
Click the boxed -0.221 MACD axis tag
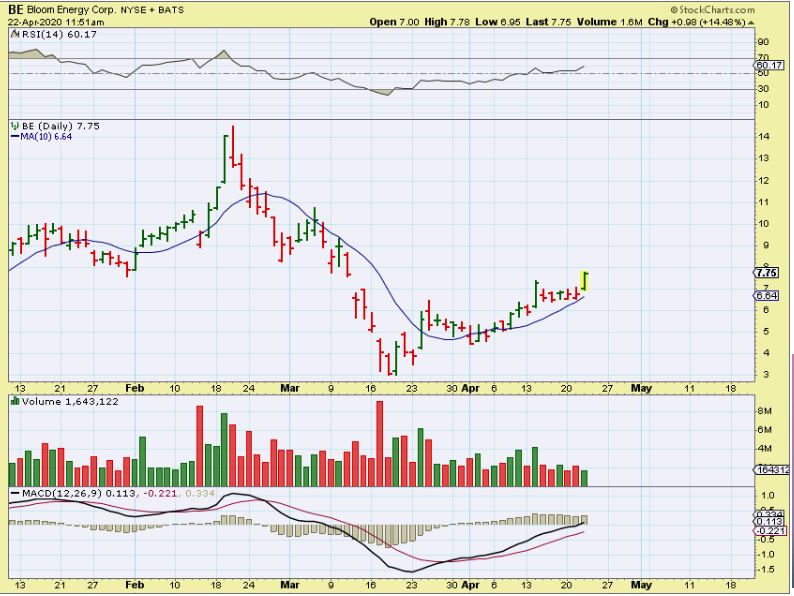770,531
